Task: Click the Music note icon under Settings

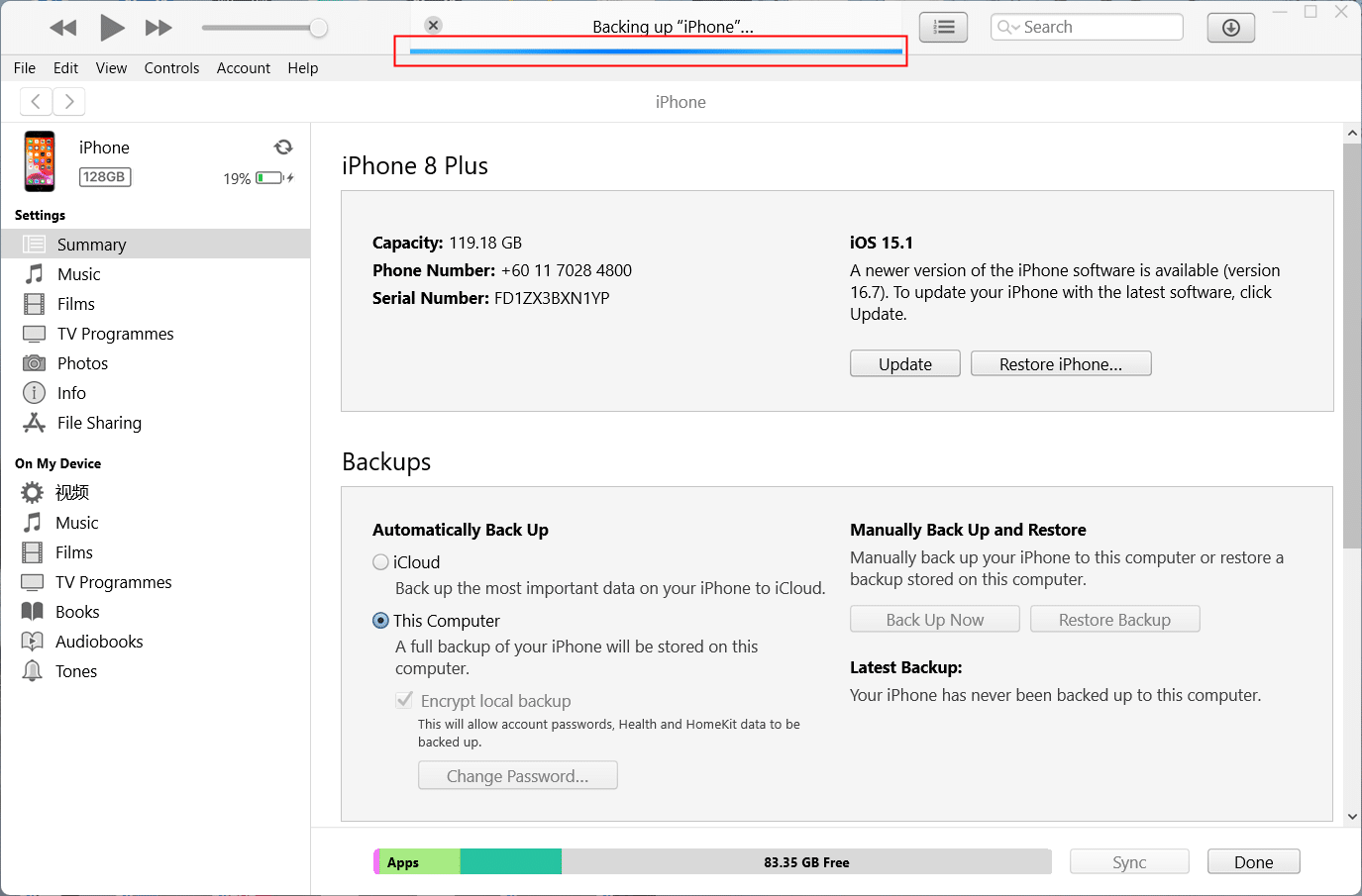Action: pos(34,273)
